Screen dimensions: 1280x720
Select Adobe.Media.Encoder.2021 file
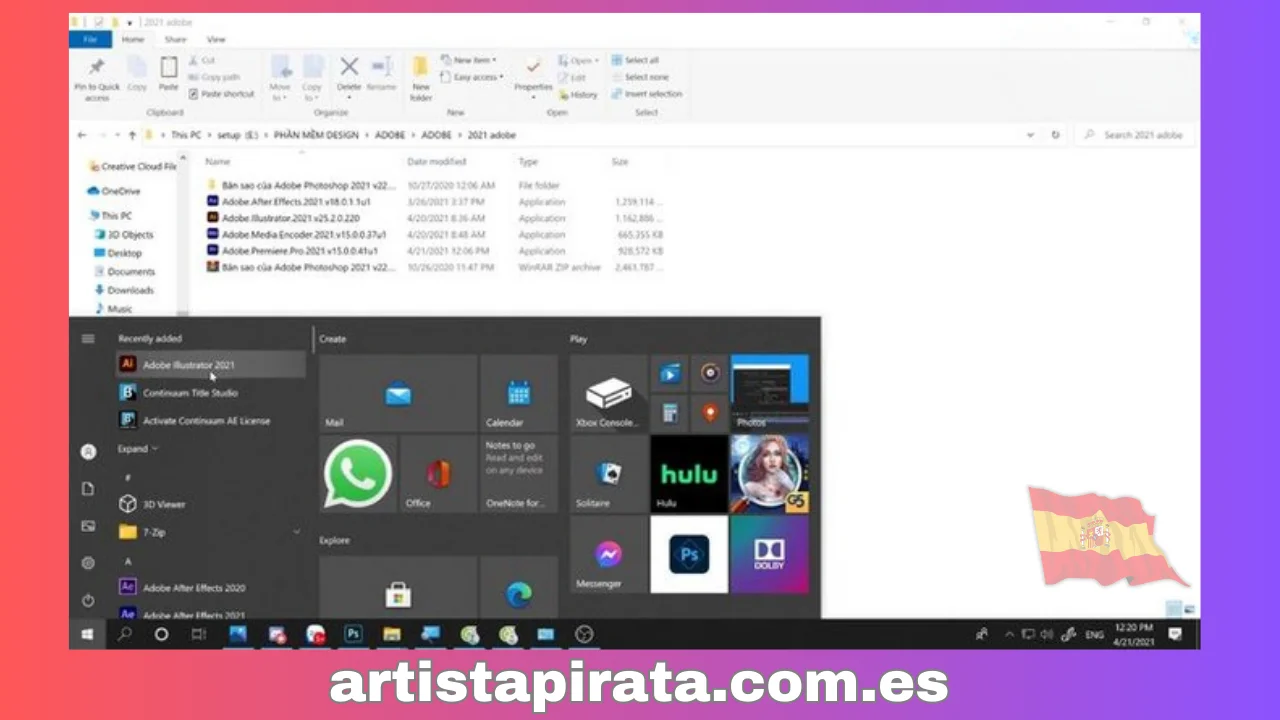302,235
